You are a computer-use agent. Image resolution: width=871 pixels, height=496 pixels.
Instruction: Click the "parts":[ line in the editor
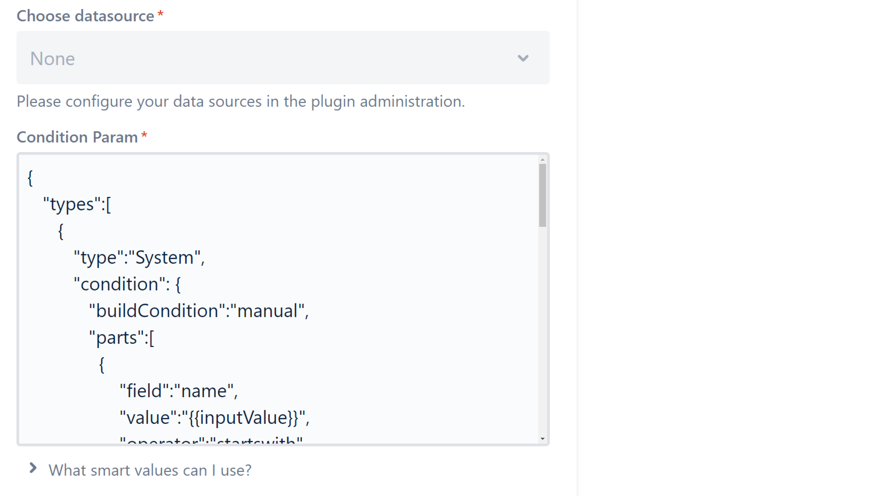[121, 337]
